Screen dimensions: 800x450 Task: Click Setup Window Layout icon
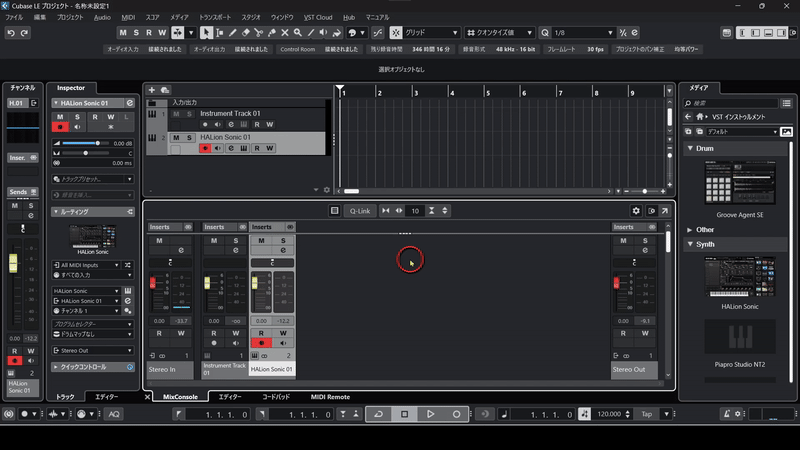(727, 33)
